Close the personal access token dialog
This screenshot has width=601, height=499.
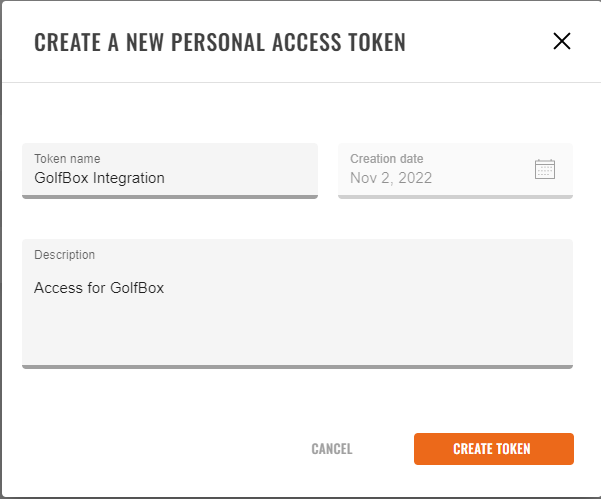(x=561, y=41)
